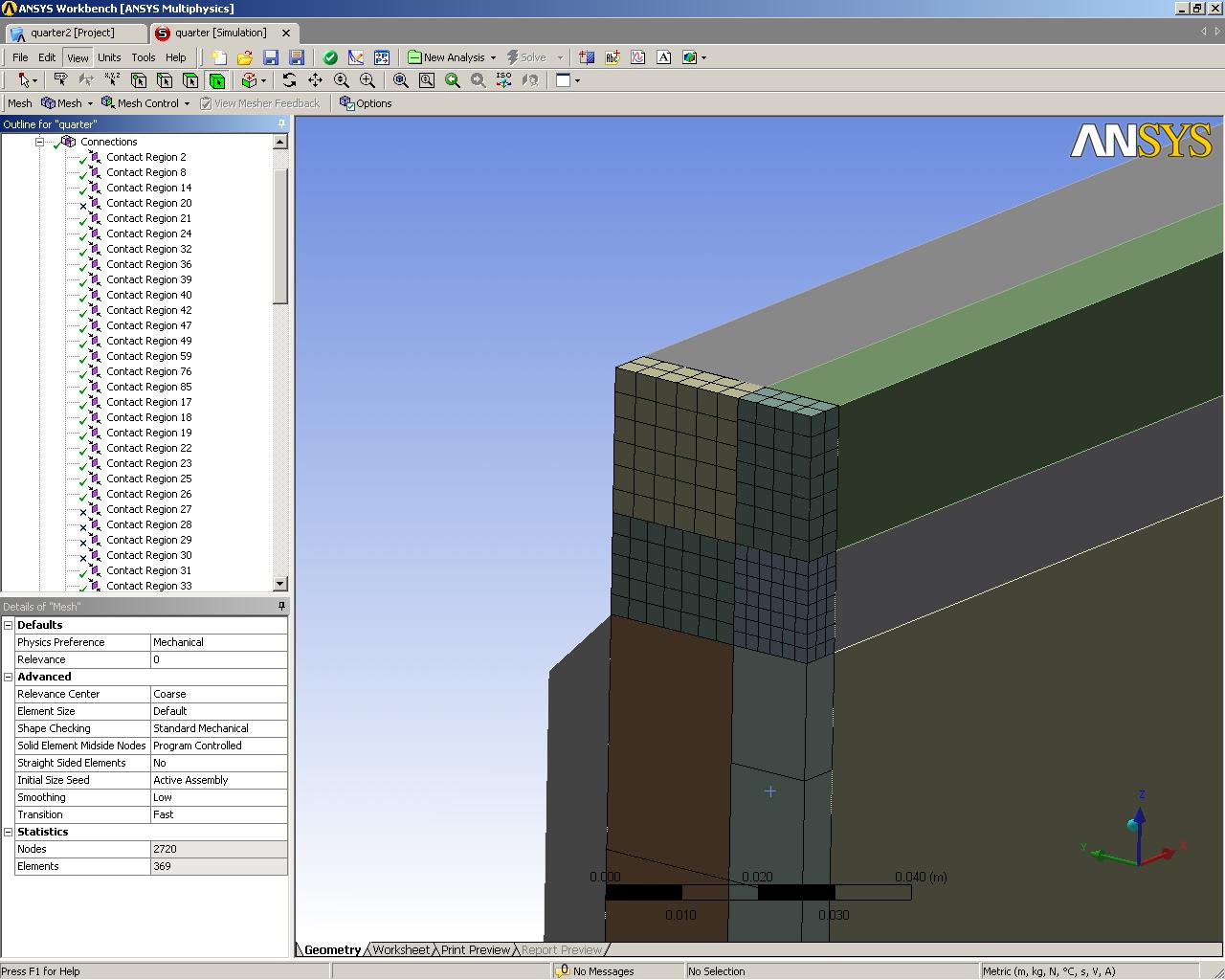The width and height of the screenshot is (1225, 980).
Task: Select Contact Region 20 in tree
Action: coord(149,203)
